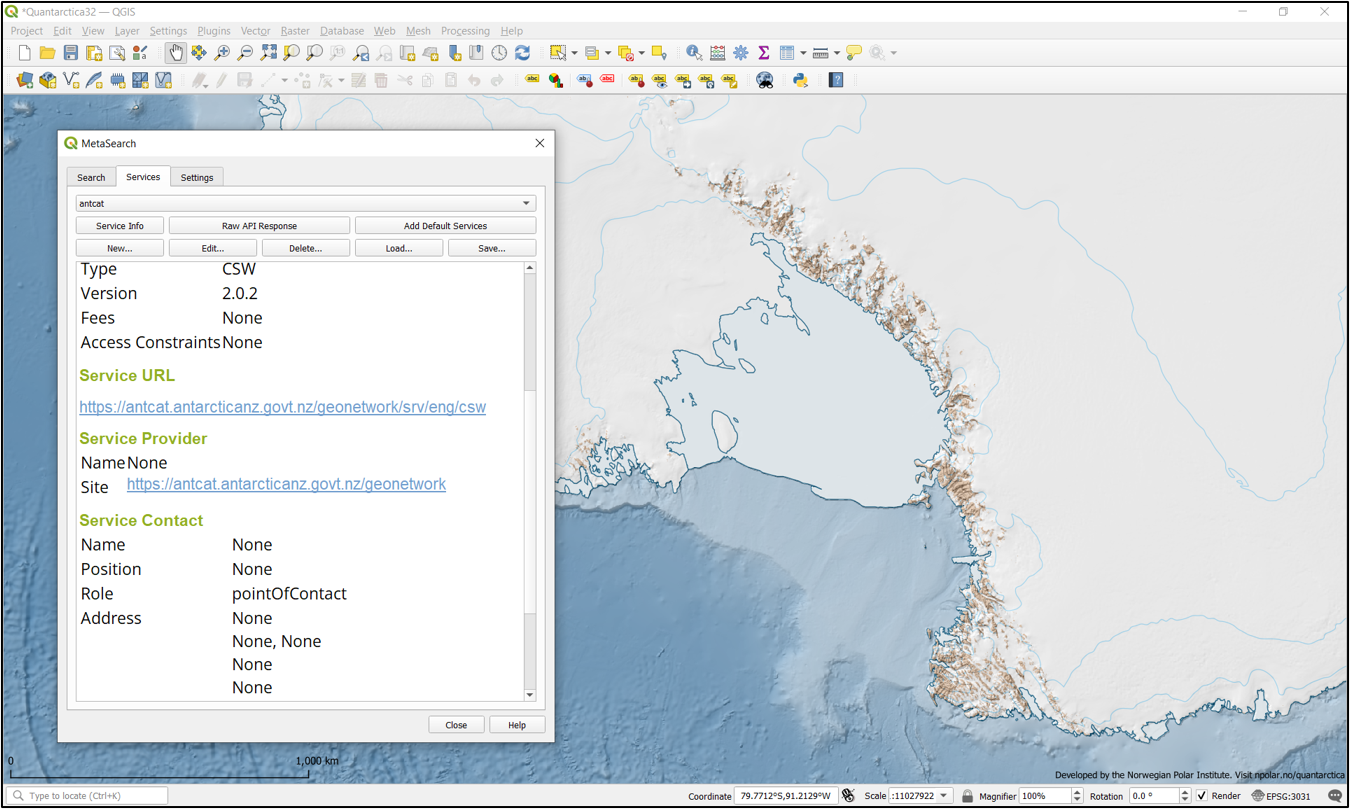Increase the Magnifier value stepper
Screen dimensions: 1350x809
(1077, 792)
